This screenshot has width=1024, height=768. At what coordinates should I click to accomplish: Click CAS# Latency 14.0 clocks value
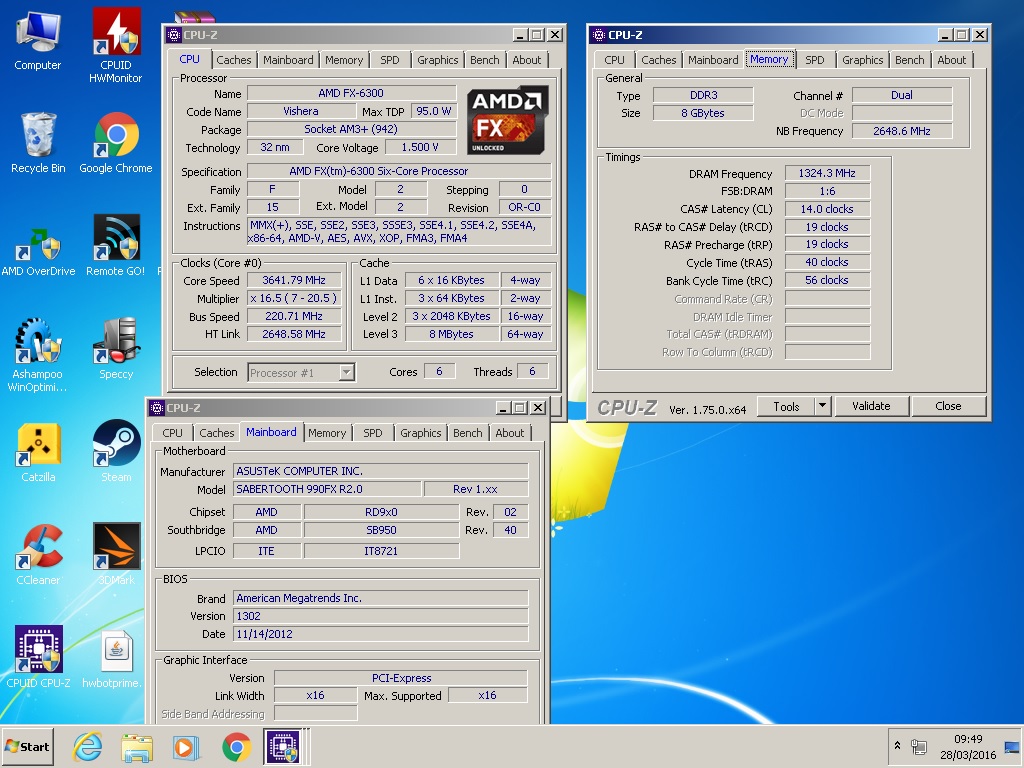tap(827, 209)
